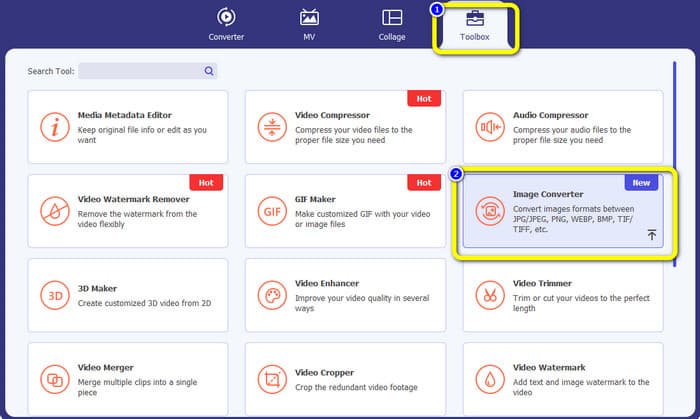Launch the Video Merger icon
This screenshot has height=419, width=700.
point(55,380)
